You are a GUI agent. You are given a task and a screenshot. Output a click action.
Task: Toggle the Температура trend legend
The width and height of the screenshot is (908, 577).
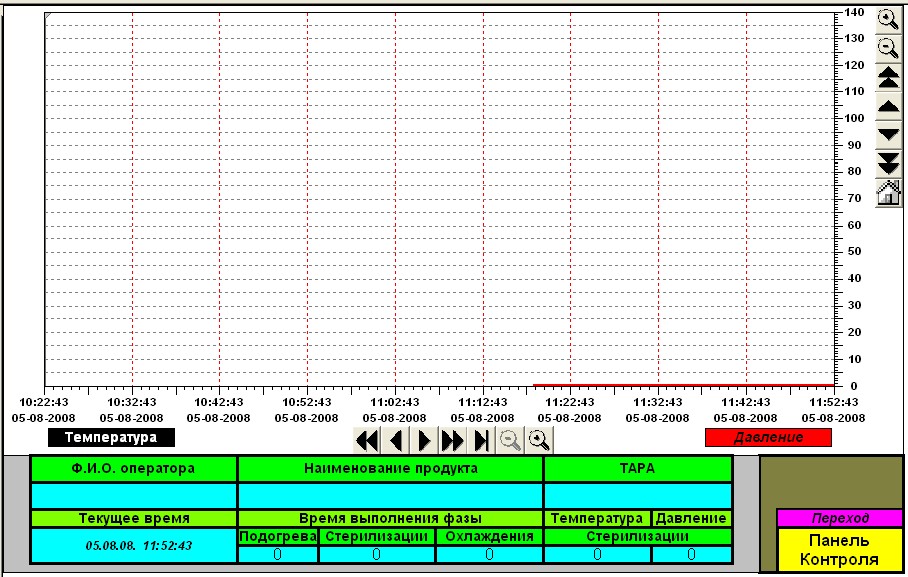point(111,438)
